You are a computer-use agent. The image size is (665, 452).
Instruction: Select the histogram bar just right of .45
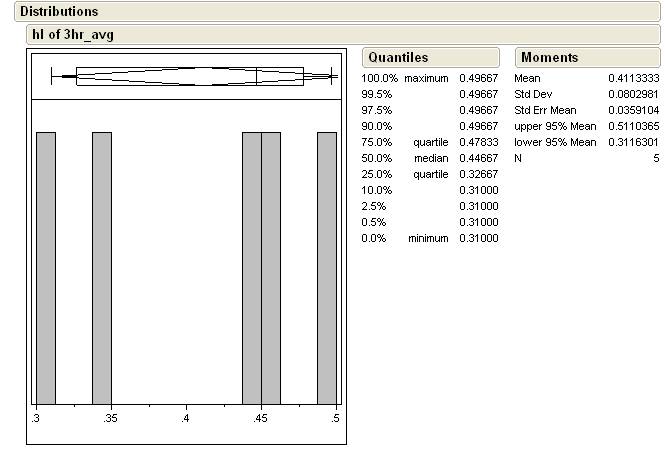click(270, 266)
